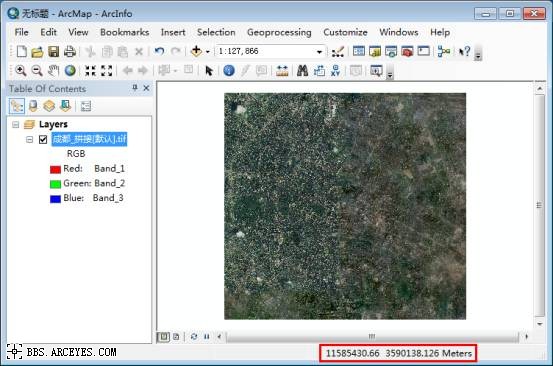Open the Catalog window icon
The image size is (553, 366).
(375, 51)
